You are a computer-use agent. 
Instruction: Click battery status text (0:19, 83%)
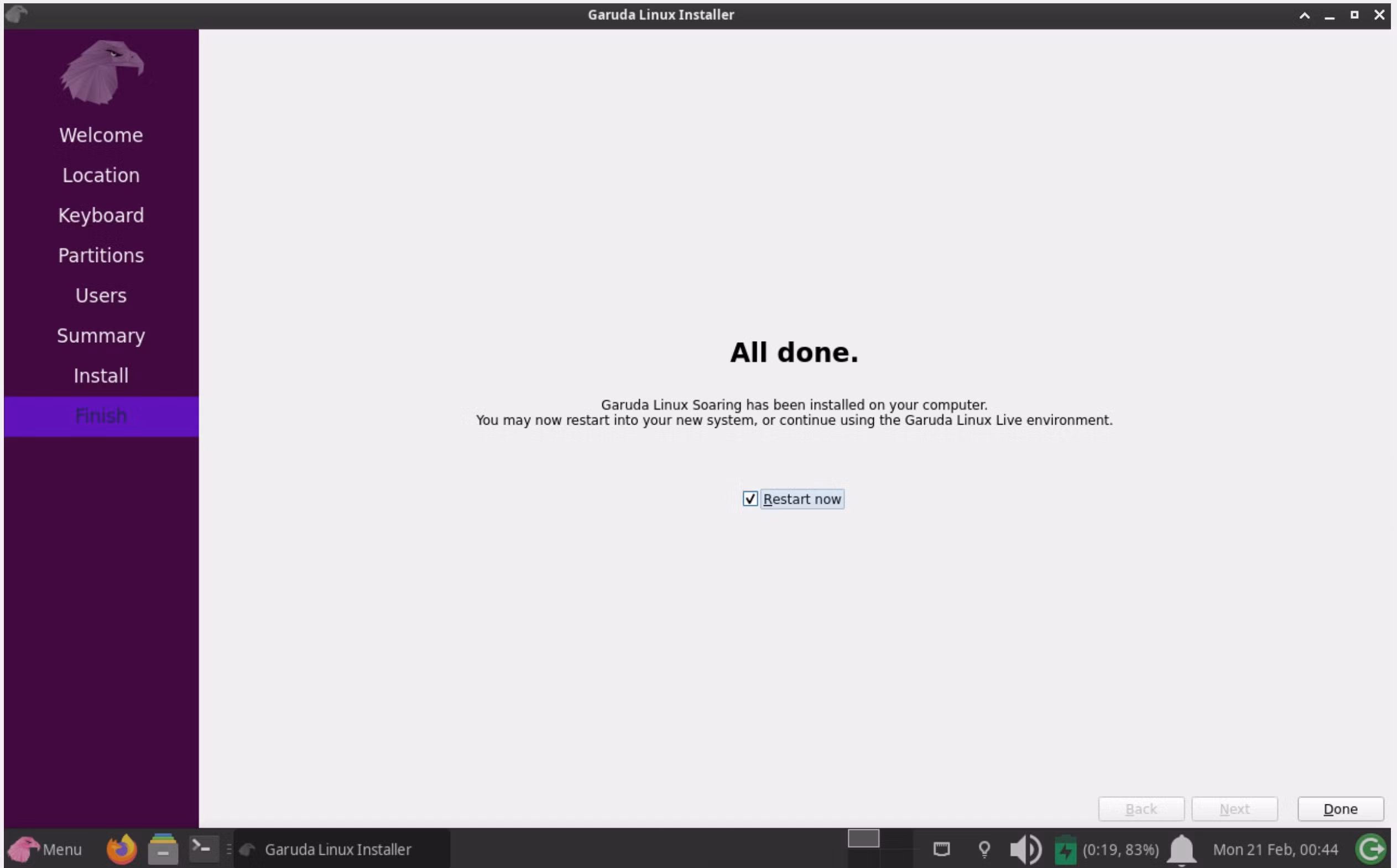click(x=1120, y=849)
